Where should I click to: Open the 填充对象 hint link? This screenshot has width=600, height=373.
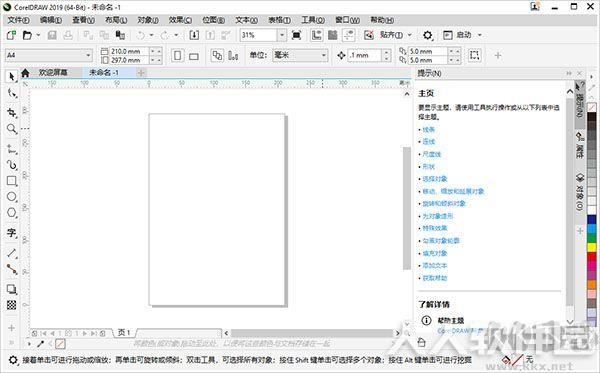tap(434, 253)
